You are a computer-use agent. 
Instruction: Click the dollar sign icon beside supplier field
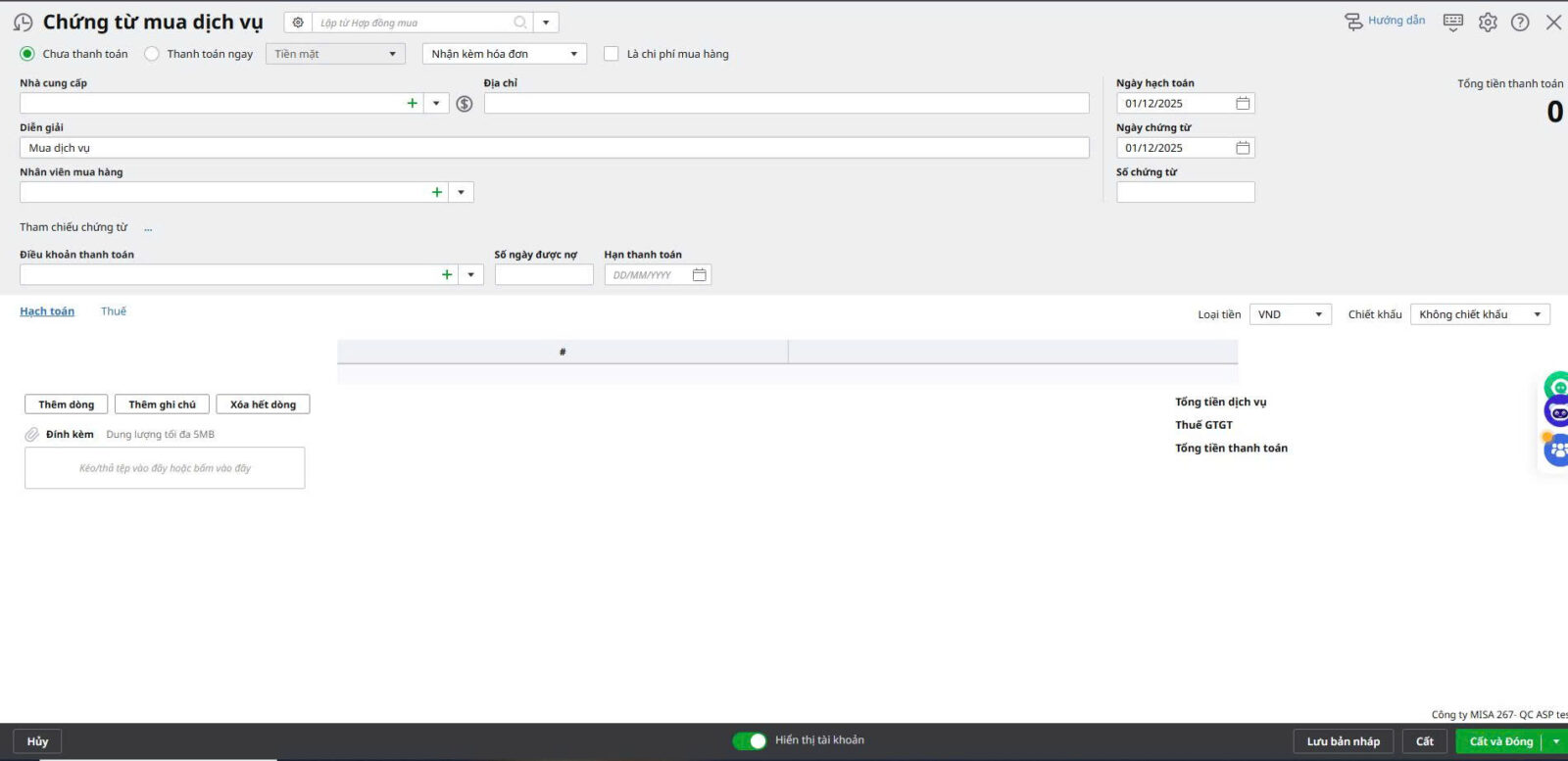point(465,104)
